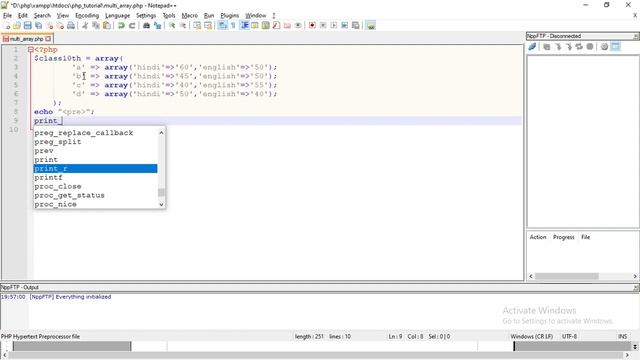Zoom in using toolbar icon
This screenshot has width=640, height=360.
coord(172,26)
